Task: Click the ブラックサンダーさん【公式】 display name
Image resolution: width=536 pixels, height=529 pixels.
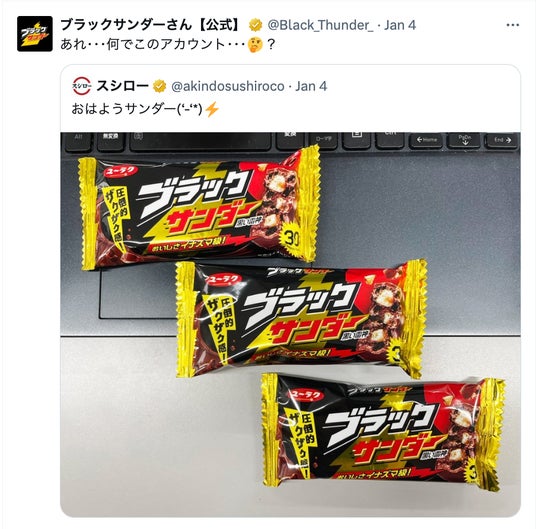Action: pos(151,25)
